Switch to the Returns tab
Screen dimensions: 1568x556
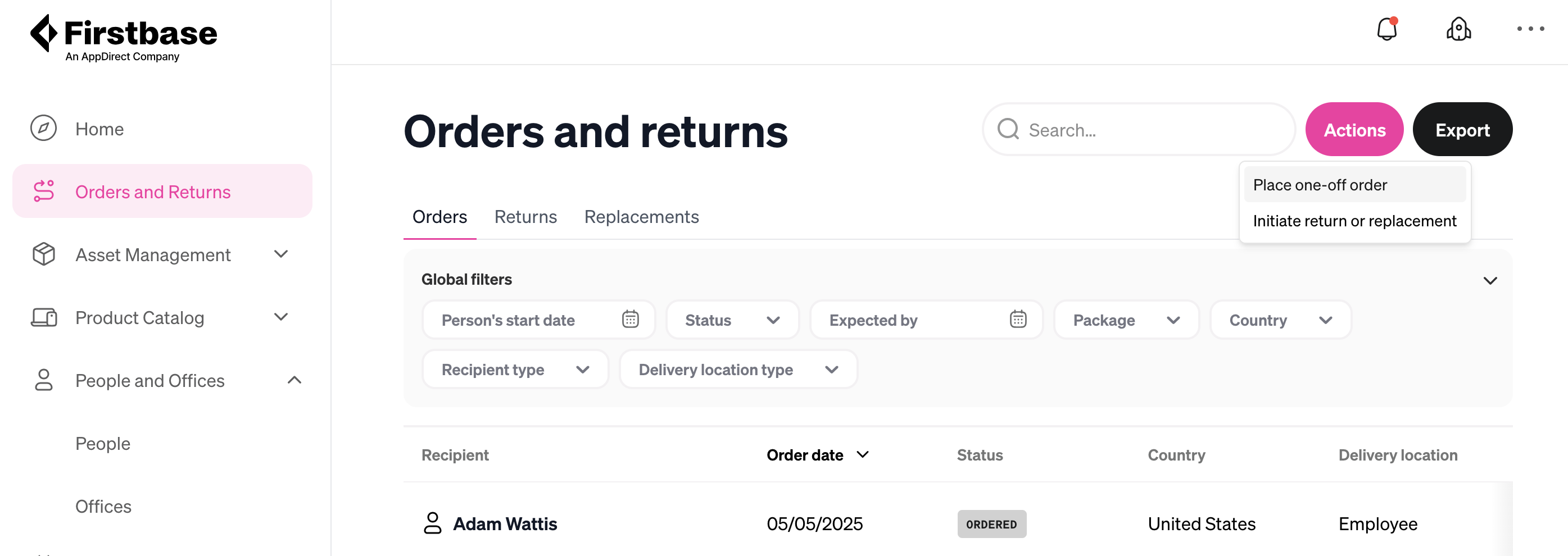(525, 217)
